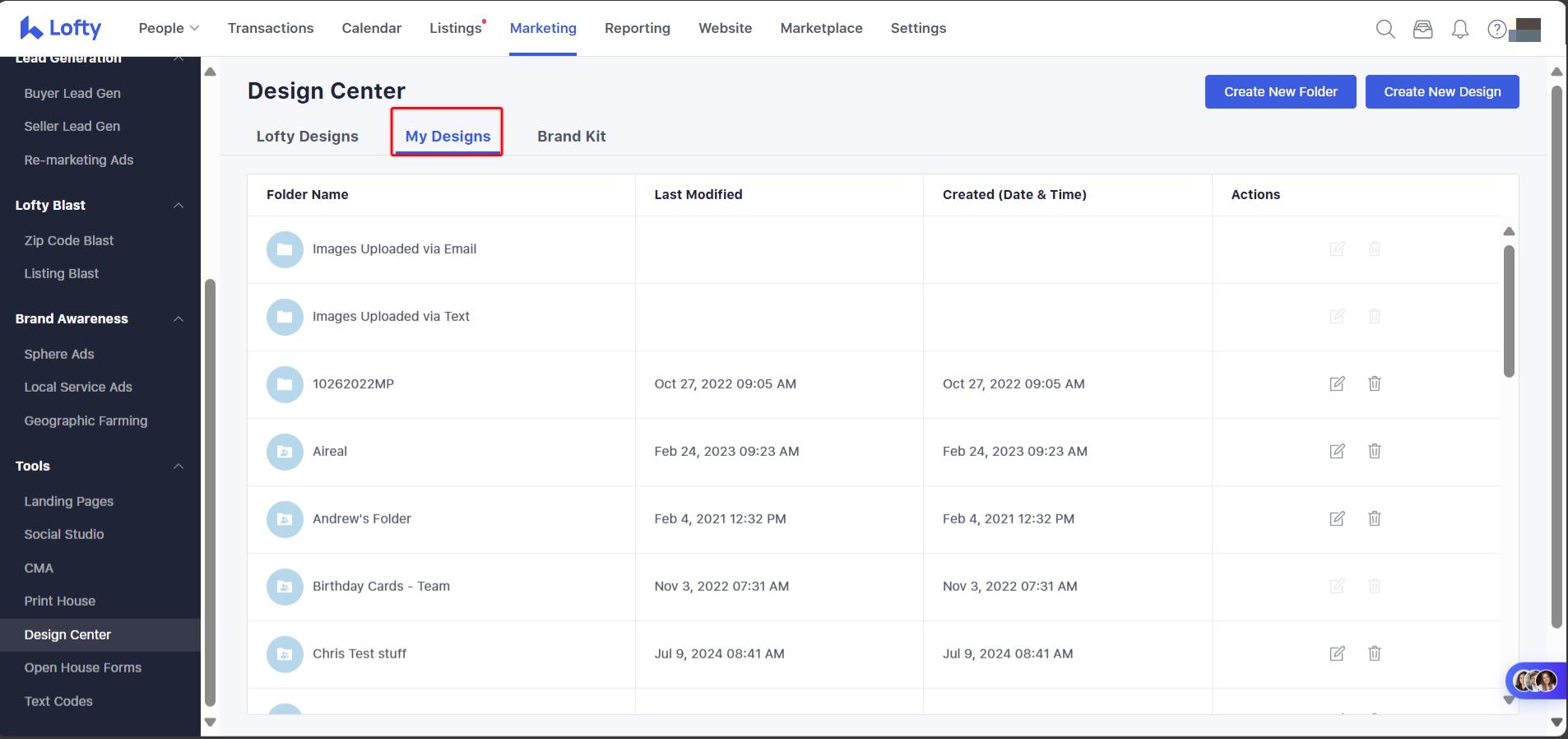Click the help question mark icon

[x=1496, y=30]
